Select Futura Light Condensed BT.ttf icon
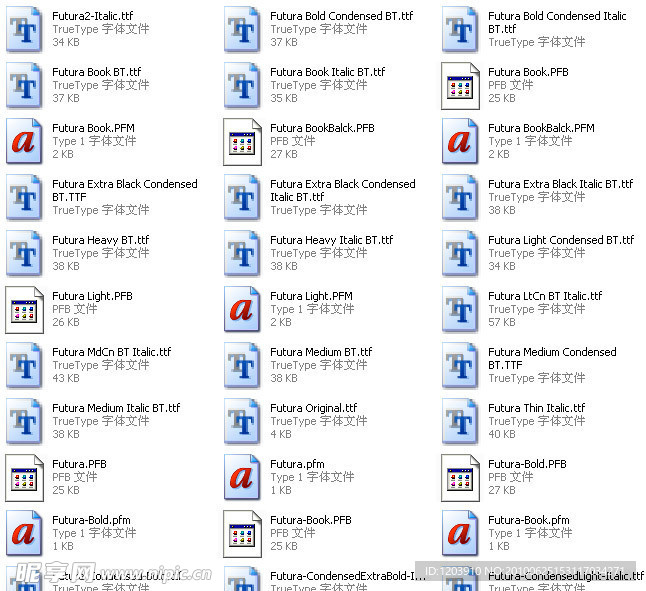The width and height of the screenshot is (646, 591). (460, 253)
